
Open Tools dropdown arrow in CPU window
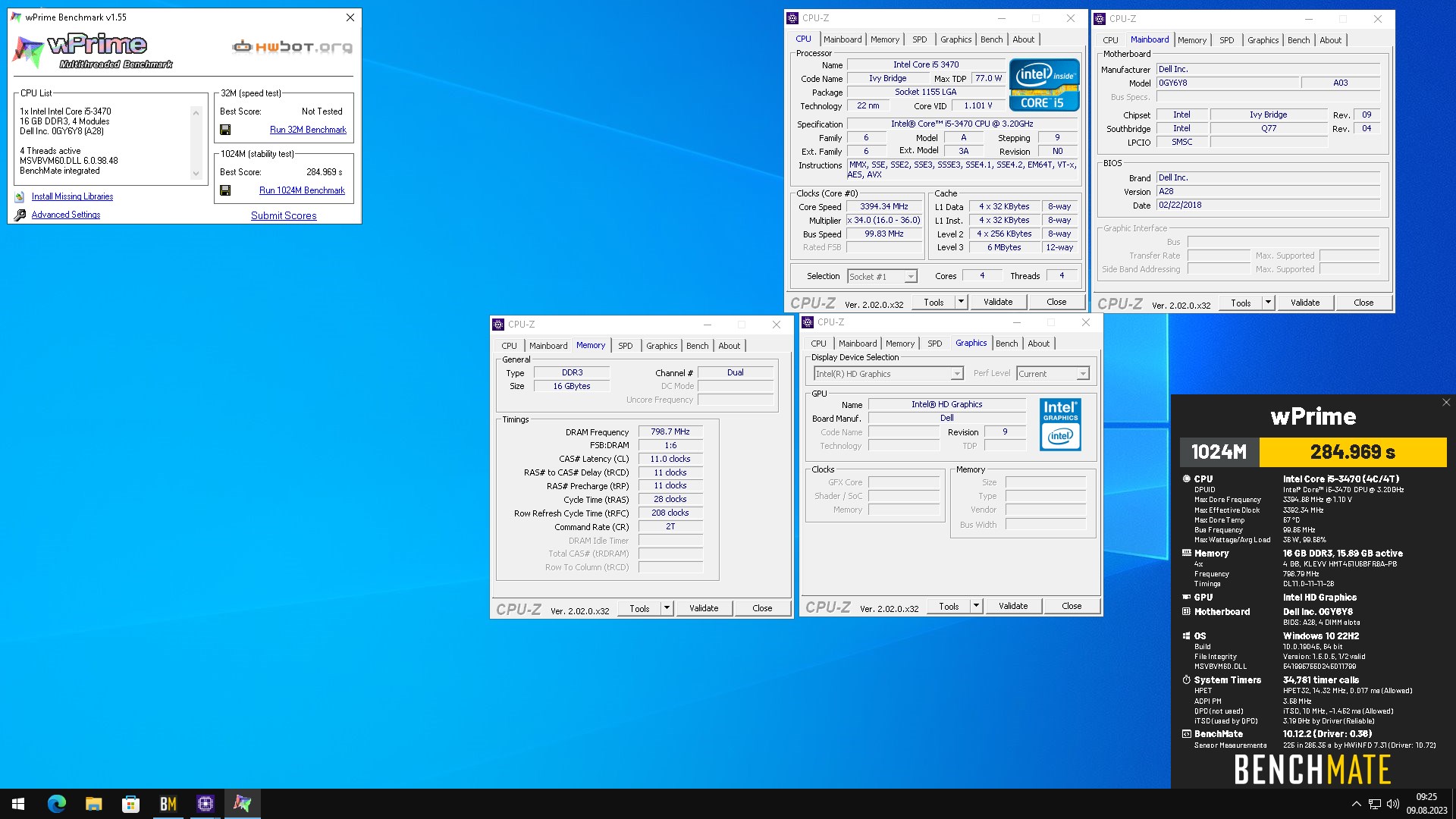tap(961, 302)
